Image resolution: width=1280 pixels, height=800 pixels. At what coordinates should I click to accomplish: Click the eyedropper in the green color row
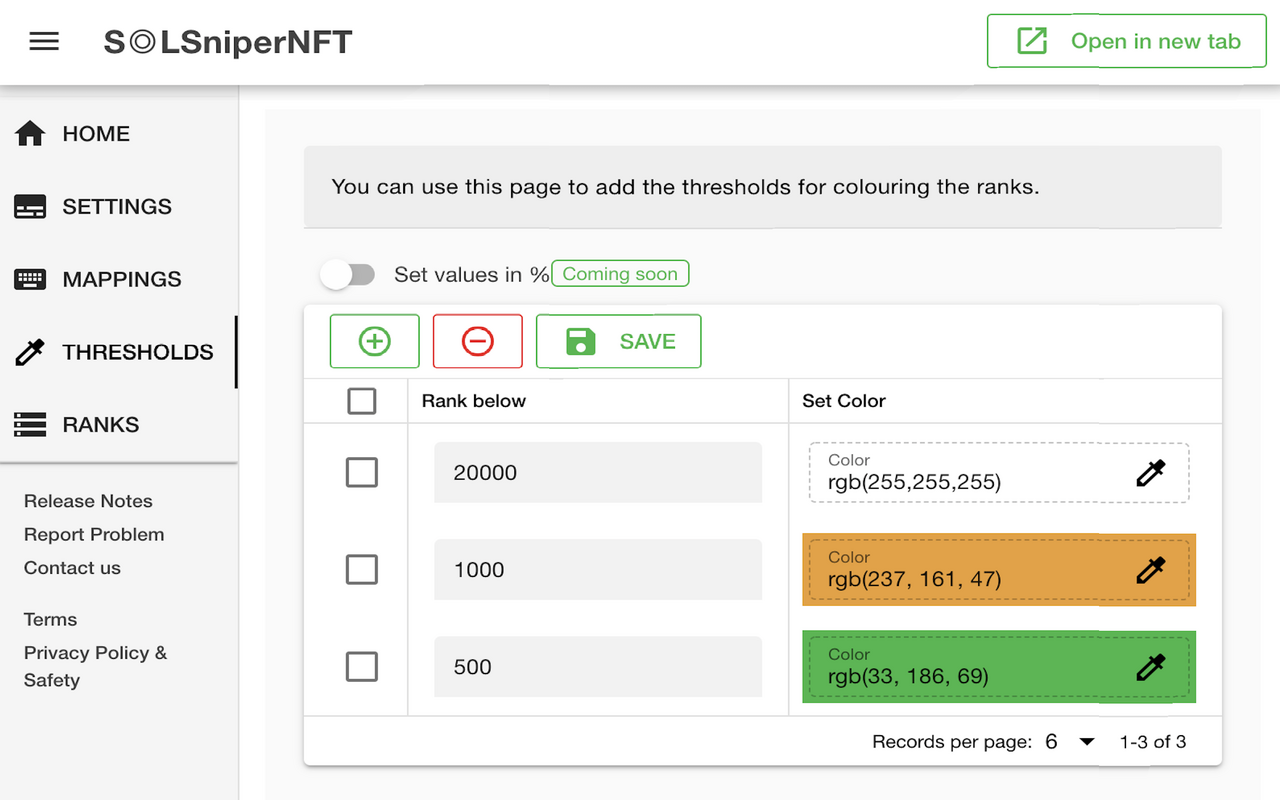pos(1151,667)
